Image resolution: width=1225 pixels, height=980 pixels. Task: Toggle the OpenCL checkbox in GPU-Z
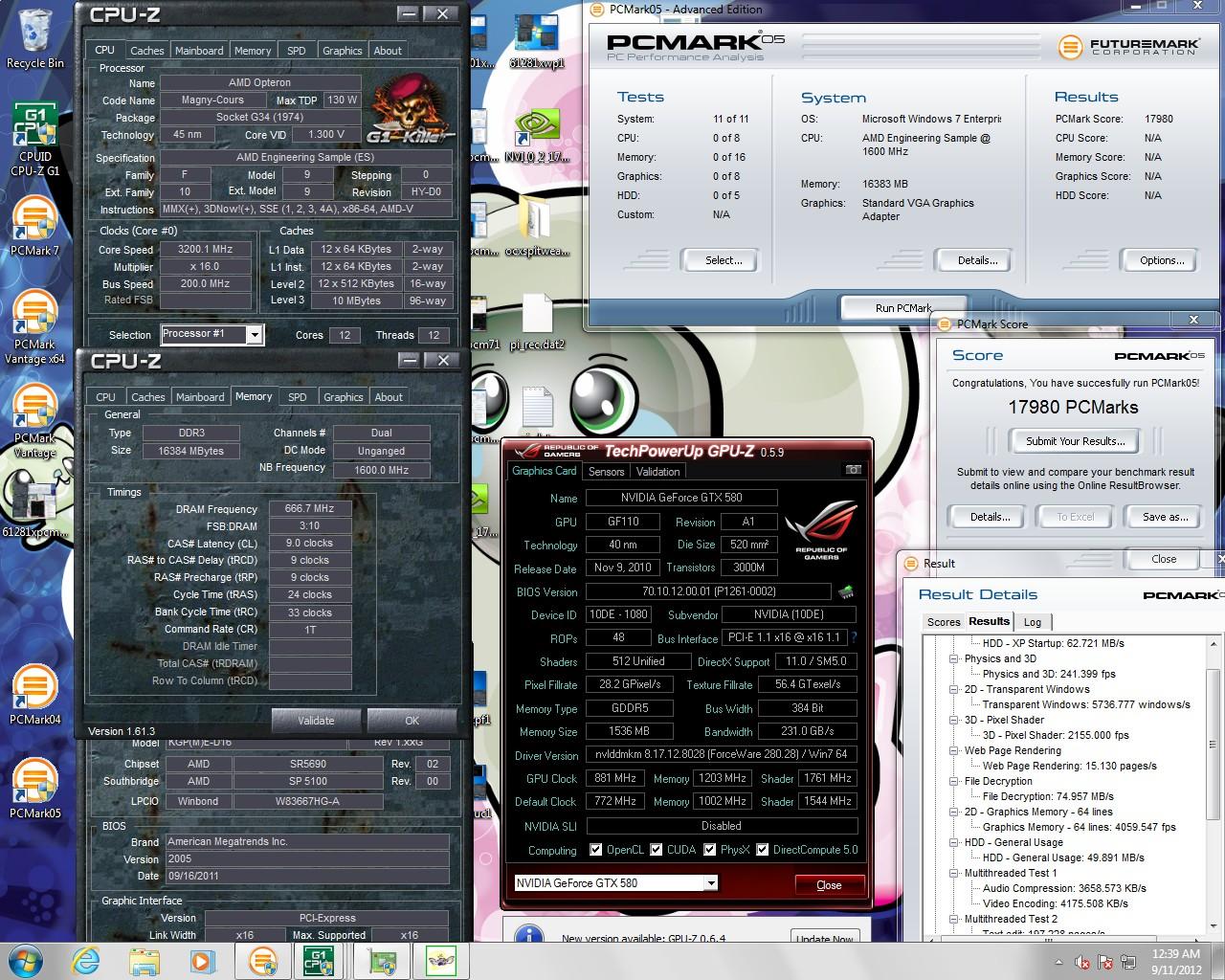pos(596,850)
